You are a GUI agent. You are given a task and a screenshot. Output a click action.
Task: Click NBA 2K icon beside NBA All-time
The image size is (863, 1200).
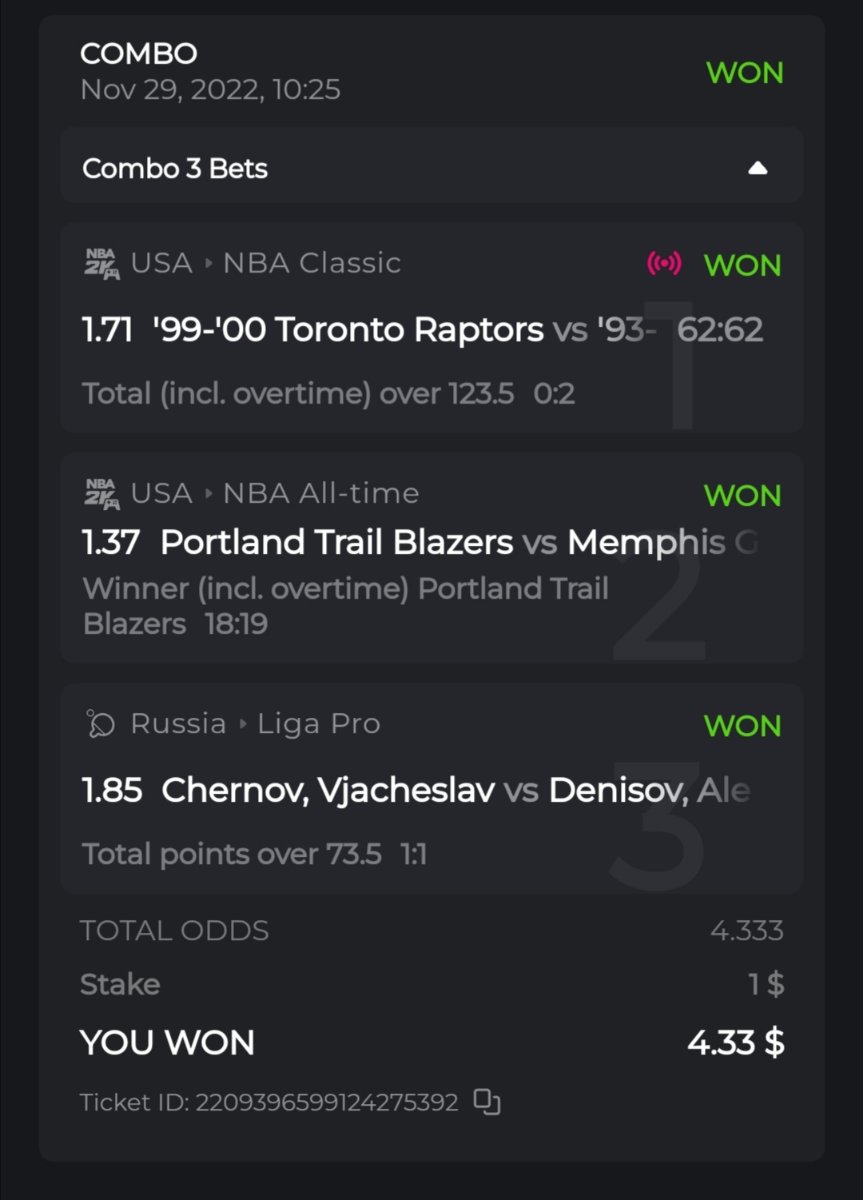coord(102,493)
